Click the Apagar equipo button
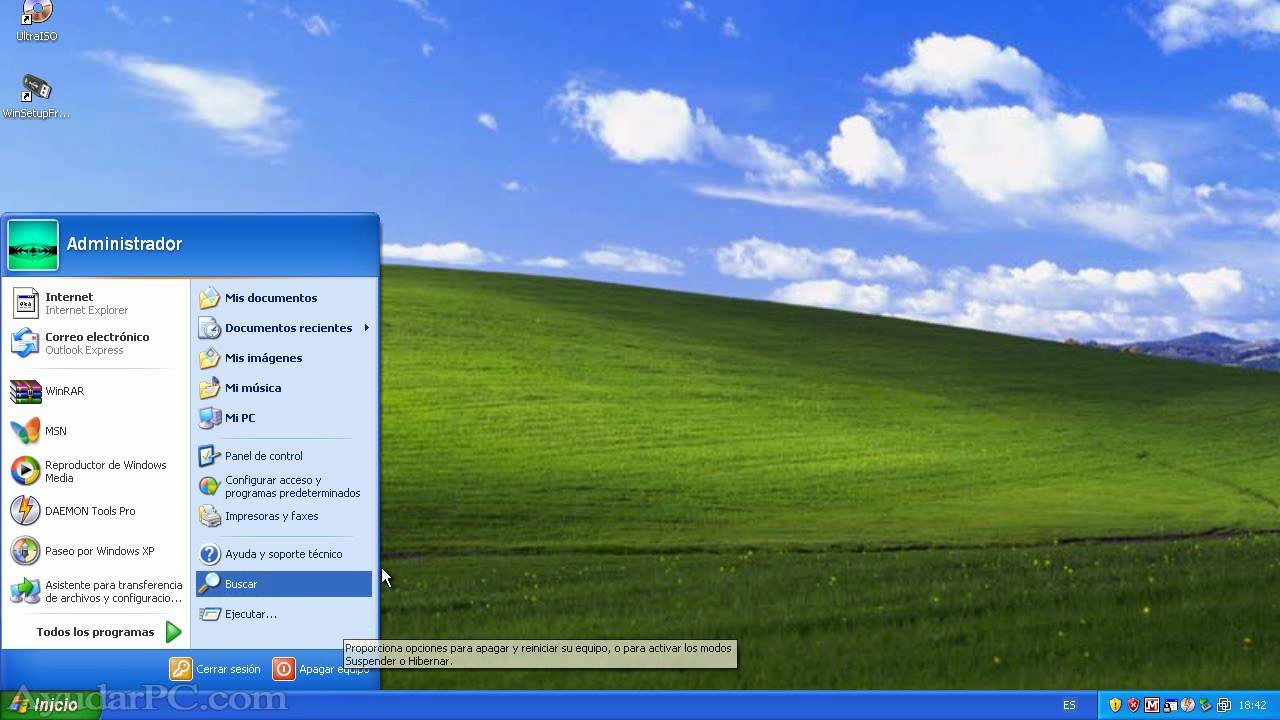 pyautogui.click(x=321, y=669)
